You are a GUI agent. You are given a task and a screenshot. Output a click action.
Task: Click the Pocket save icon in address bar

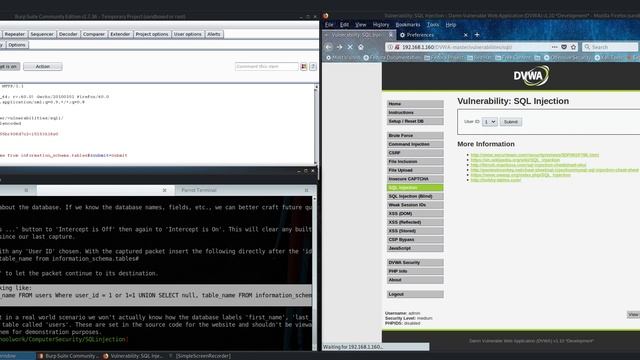(564, 47)
